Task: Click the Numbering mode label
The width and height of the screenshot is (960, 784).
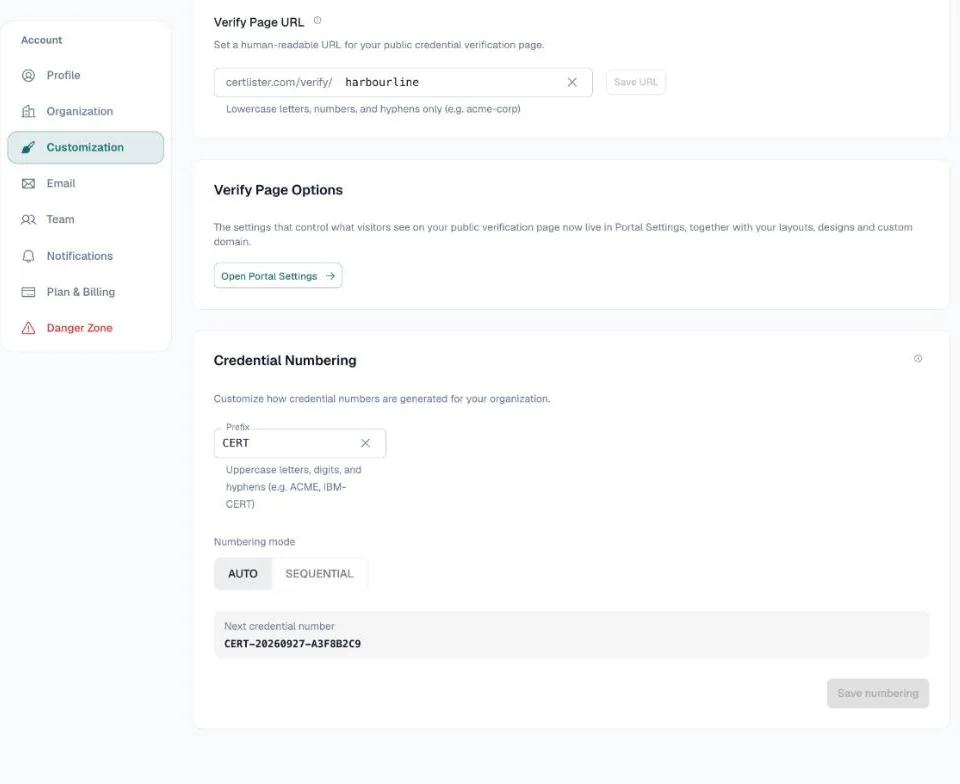Action: [254, 542]
